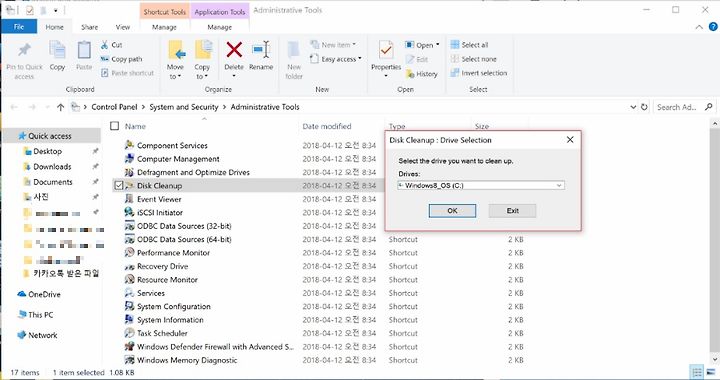720x380 pixels.
Task: Click the Help question mark icon
Action: [713, 27]
